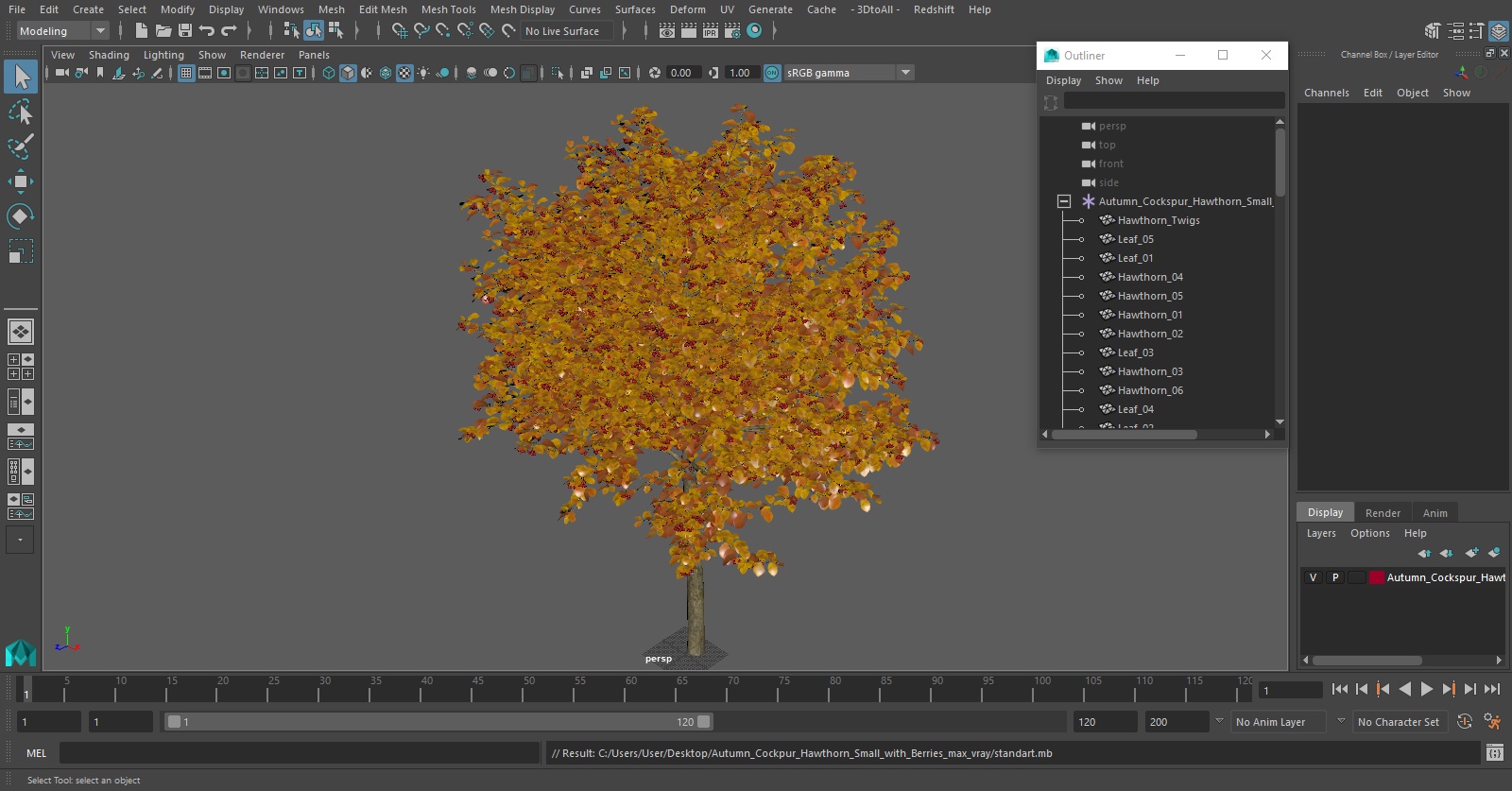Go to the end of playback range
Image resolution: width=1512 pixels, height=791 pixels.
pyautogui.click(x=1492, y=689)
